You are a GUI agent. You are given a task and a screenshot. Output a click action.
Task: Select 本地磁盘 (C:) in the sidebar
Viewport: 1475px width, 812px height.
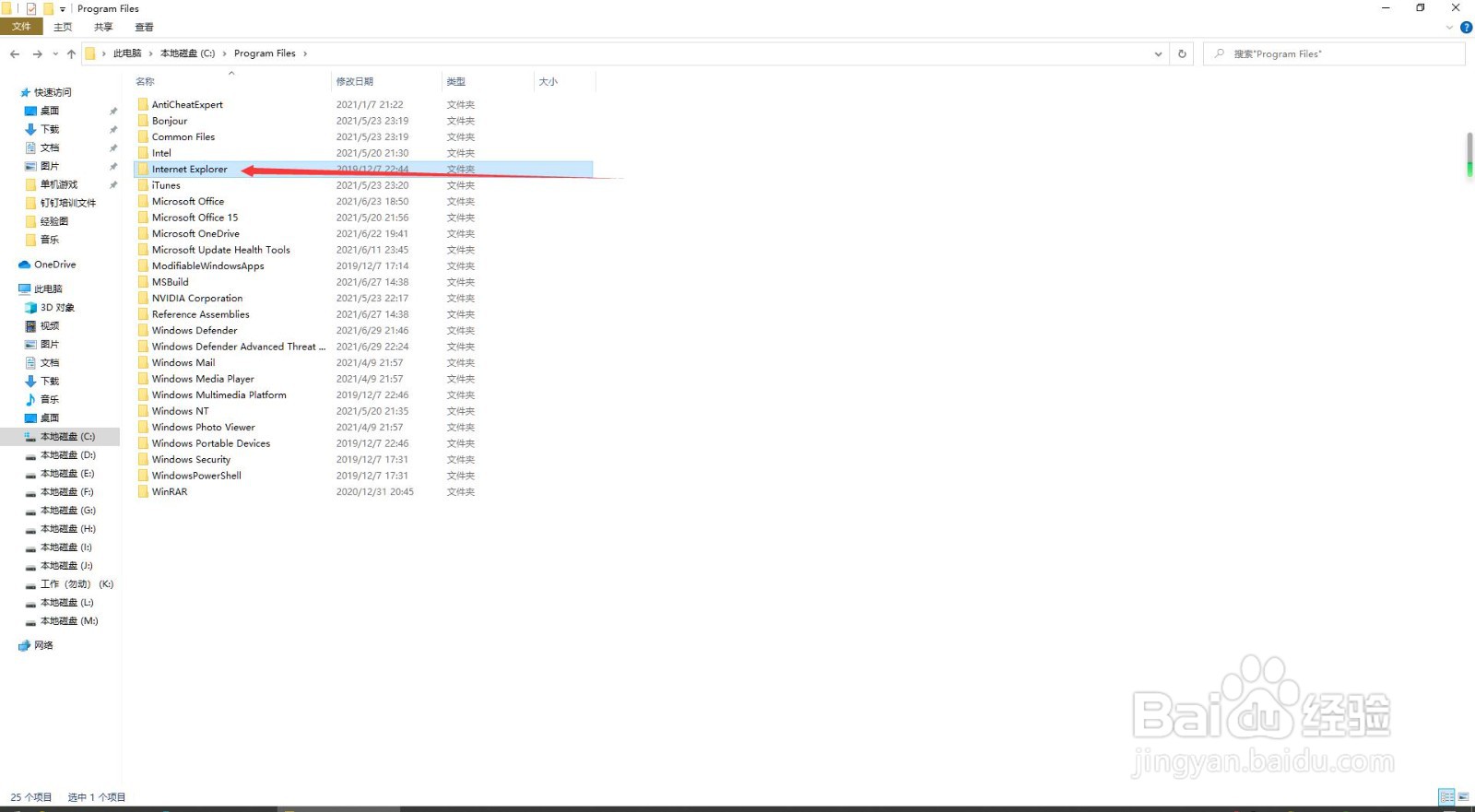coord(67,436)
